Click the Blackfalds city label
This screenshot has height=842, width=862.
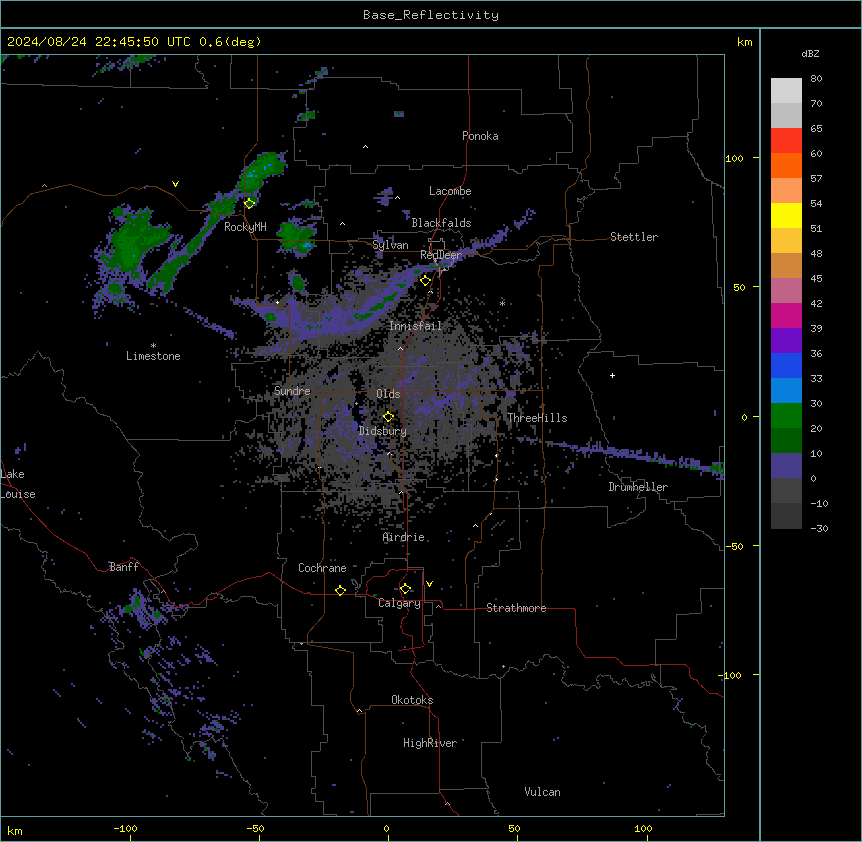441,223
